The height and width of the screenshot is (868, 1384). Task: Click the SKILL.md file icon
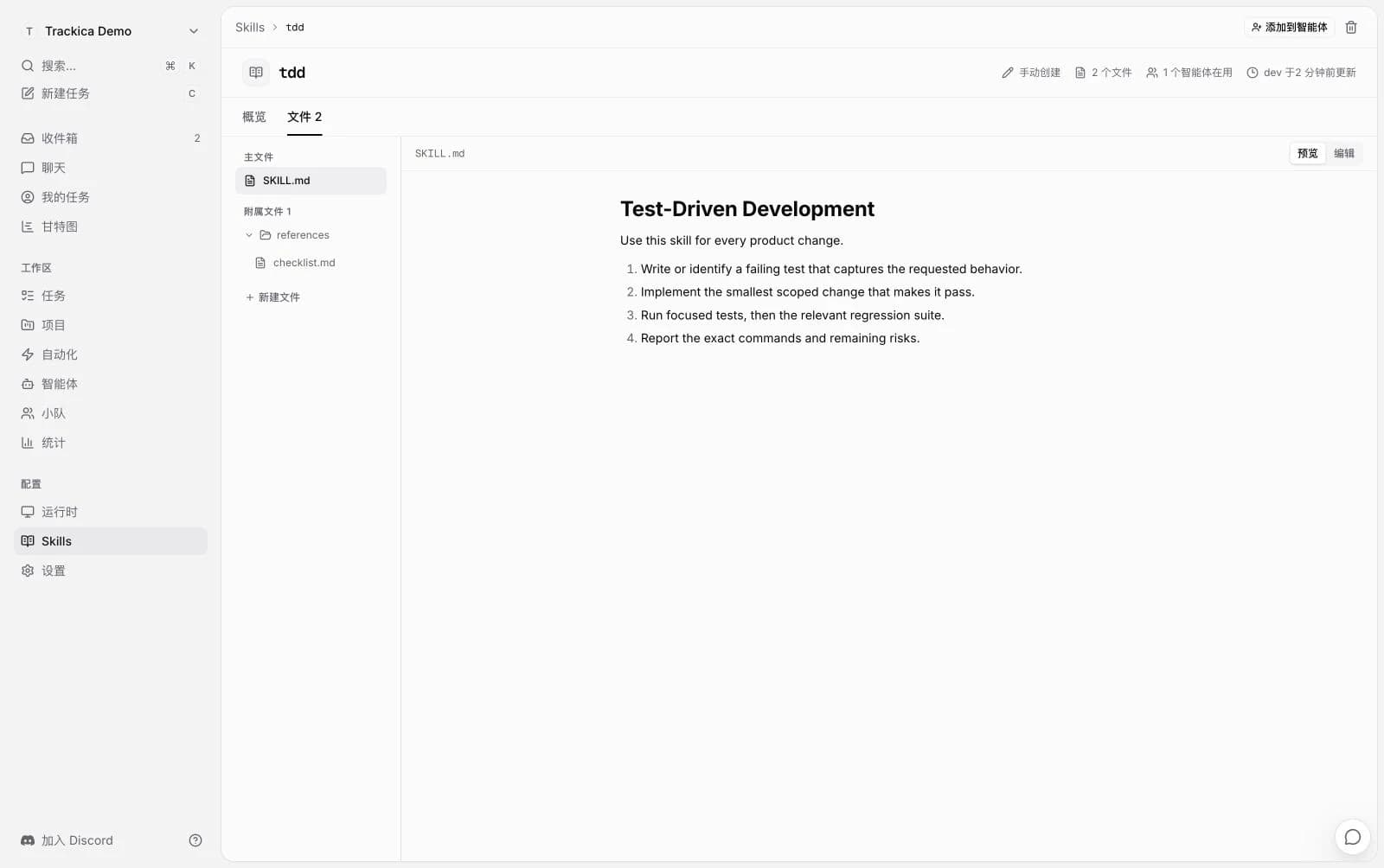click(x=250, y=181)
